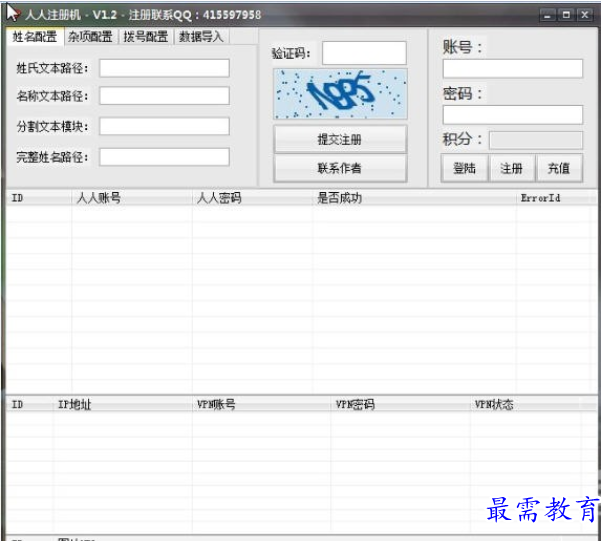Click the VPN密码 column header
The height and width of the screenshot is (541, 608).
401,404
